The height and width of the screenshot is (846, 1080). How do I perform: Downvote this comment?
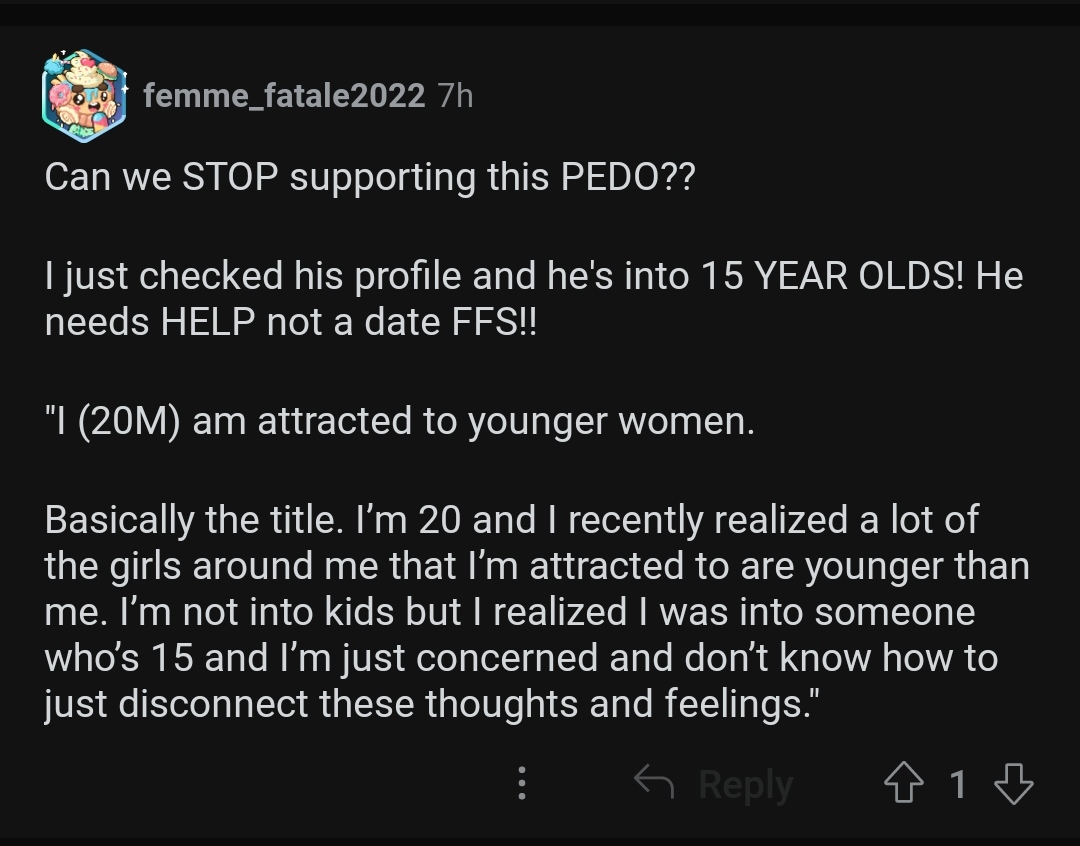[x=1014, y=783]
